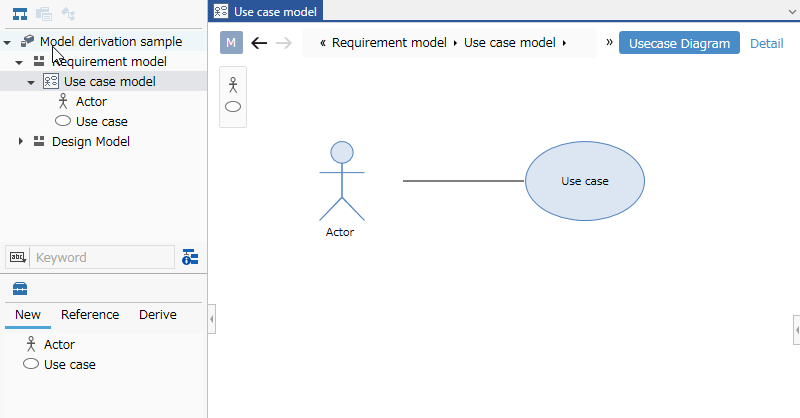The width and height of the screenshot is (800, 418).
Task: Click the greyed arrows toolbar icon
Action: click(x=68, y=14)
